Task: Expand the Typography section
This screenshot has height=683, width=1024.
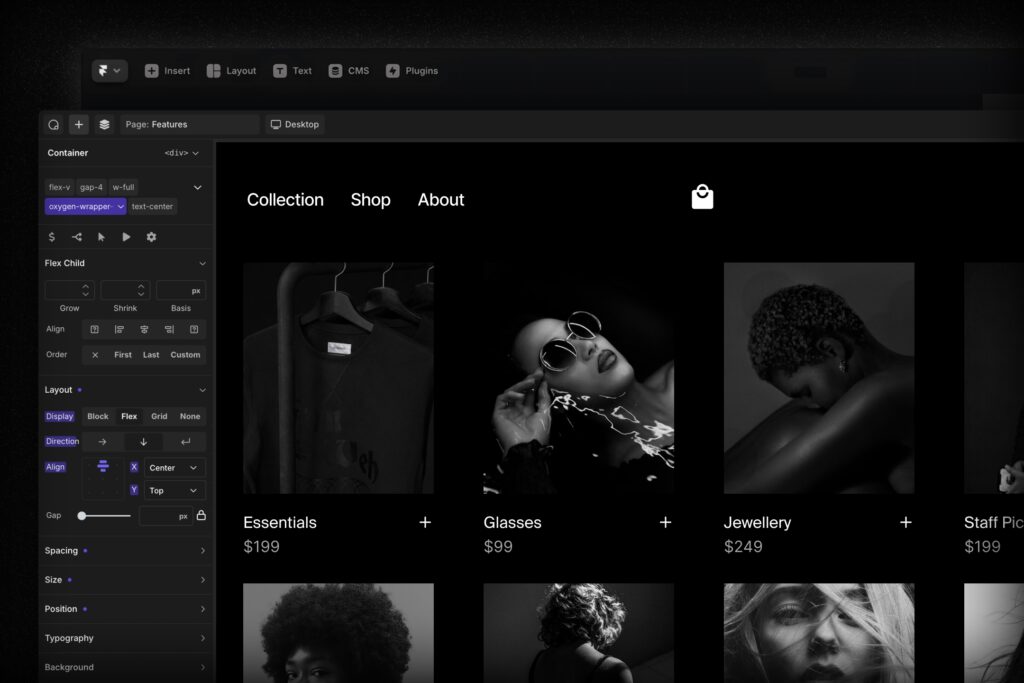Action: [x=125, y=638]
